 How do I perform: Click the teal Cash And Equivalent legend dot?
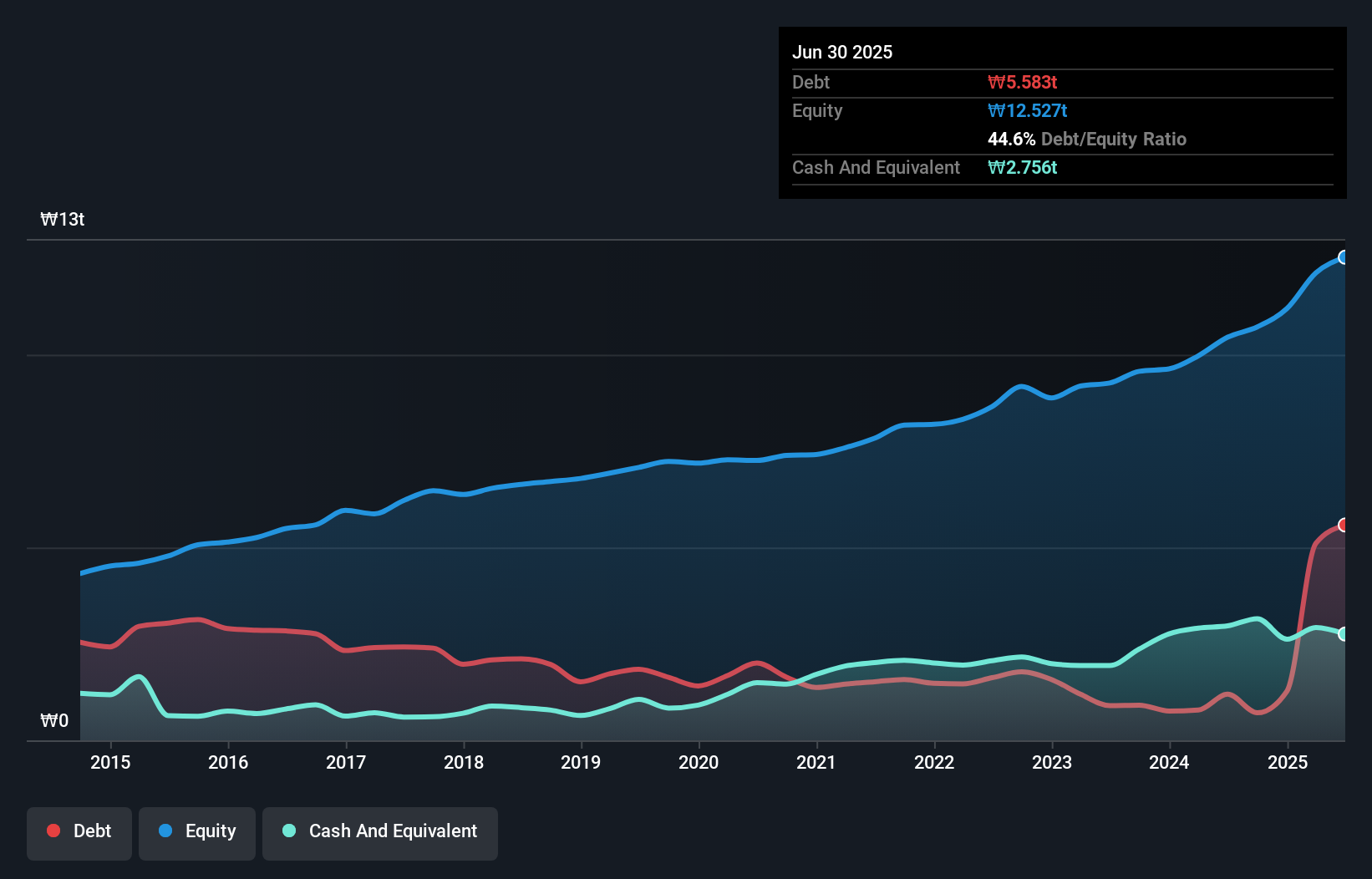(x=288, y=831)
